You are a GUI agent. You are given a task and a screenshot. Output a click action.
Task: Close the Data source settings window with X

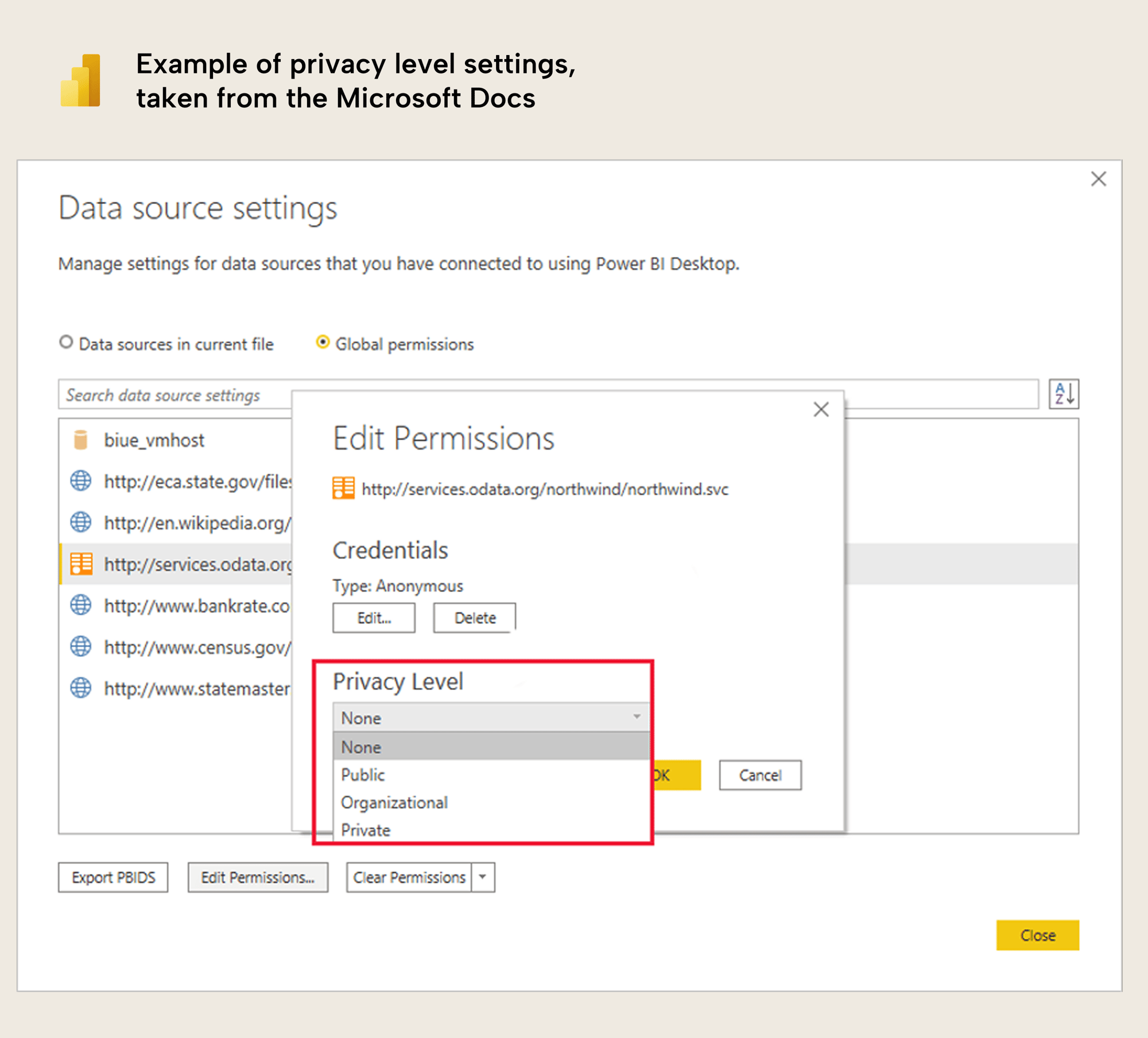click(1099, 179)
